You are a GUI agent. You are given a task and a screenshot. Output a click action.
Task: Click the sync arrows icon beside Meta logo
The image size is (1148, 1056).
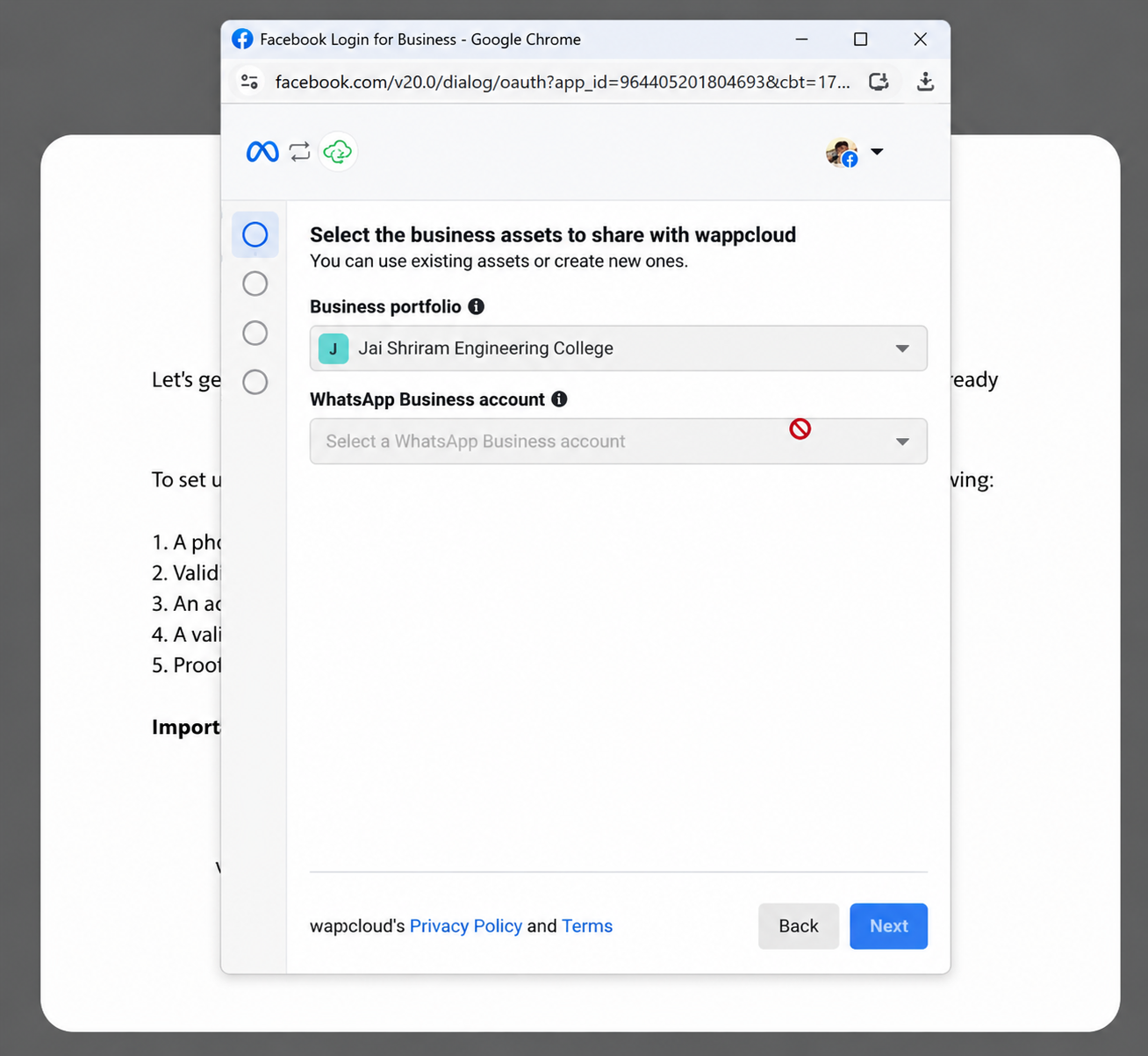(x=299, y=152)
